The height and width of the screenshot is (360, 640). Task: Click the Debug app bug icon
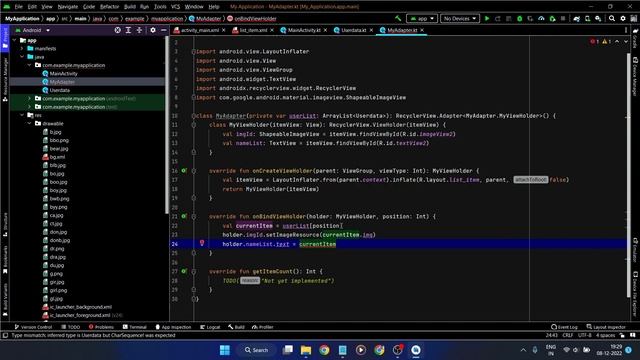(x=520, y=18)
